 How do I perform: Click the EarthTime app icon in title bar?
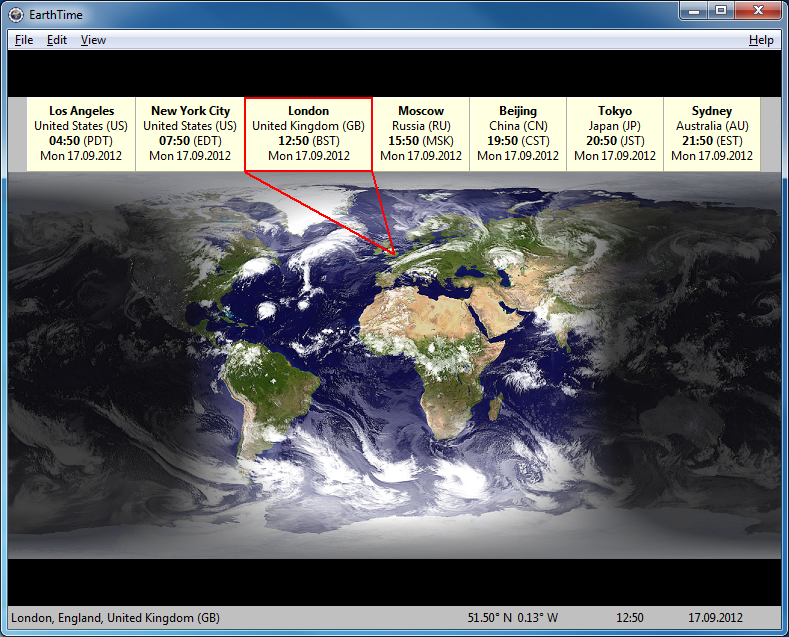coord(16,13)
